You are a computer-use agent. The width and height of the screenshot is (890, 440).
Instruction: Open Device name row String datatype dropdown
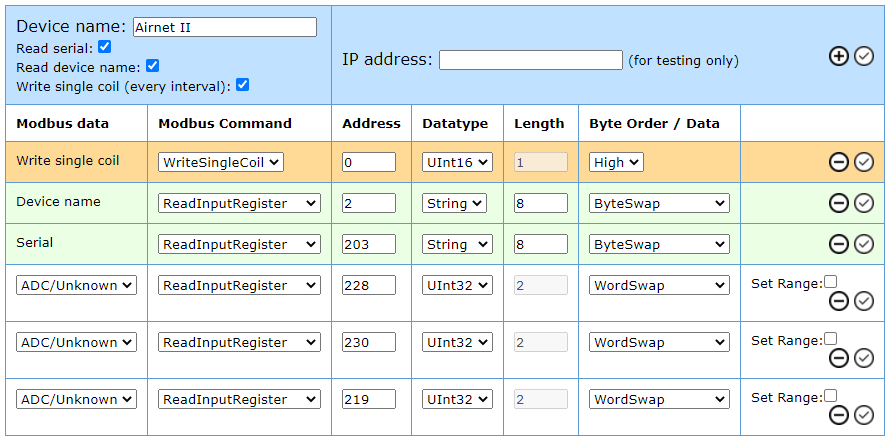[454, 203]
